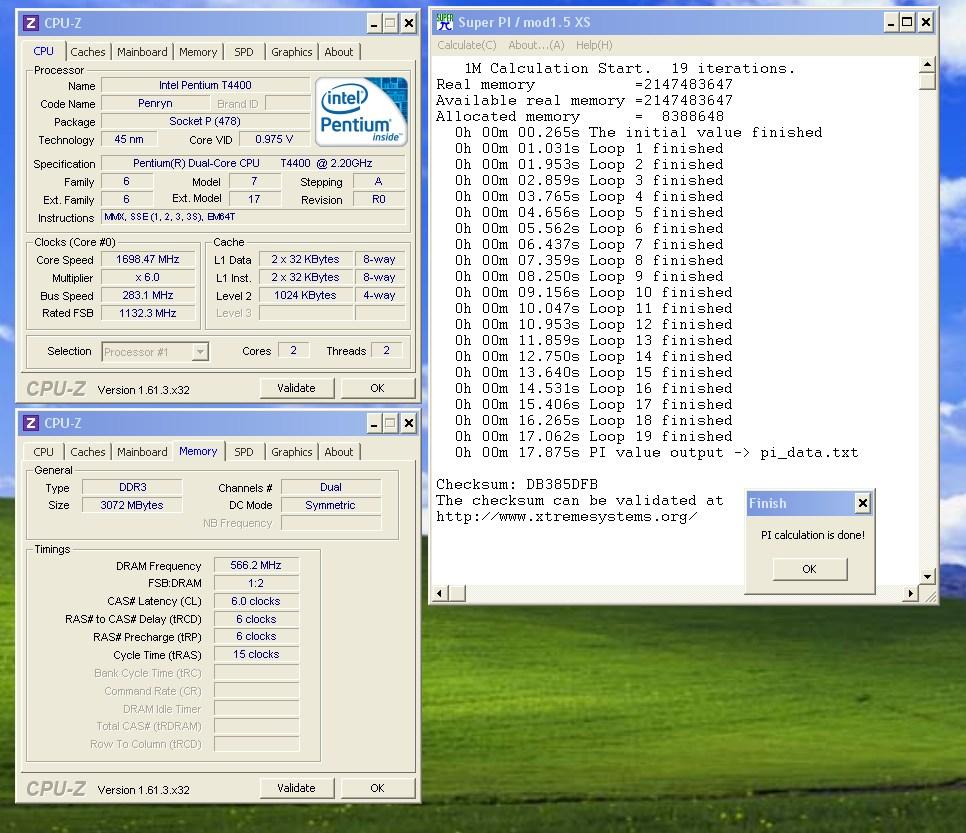Click Validate in the bottom CPU-Z Memory window

(x=296, y=788)
